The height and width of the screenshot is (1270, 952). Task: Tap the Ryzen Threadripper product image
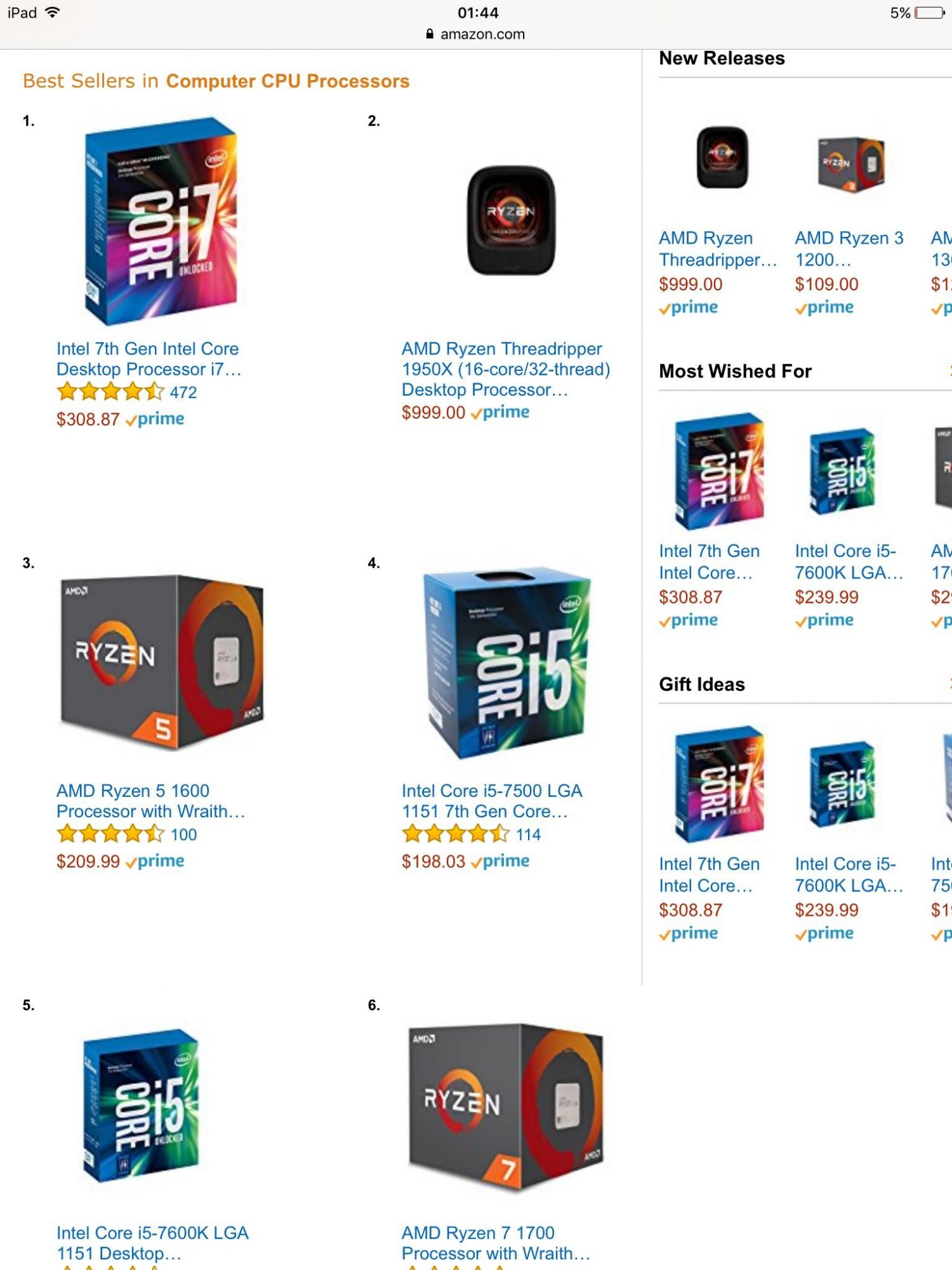click(511, 220)
